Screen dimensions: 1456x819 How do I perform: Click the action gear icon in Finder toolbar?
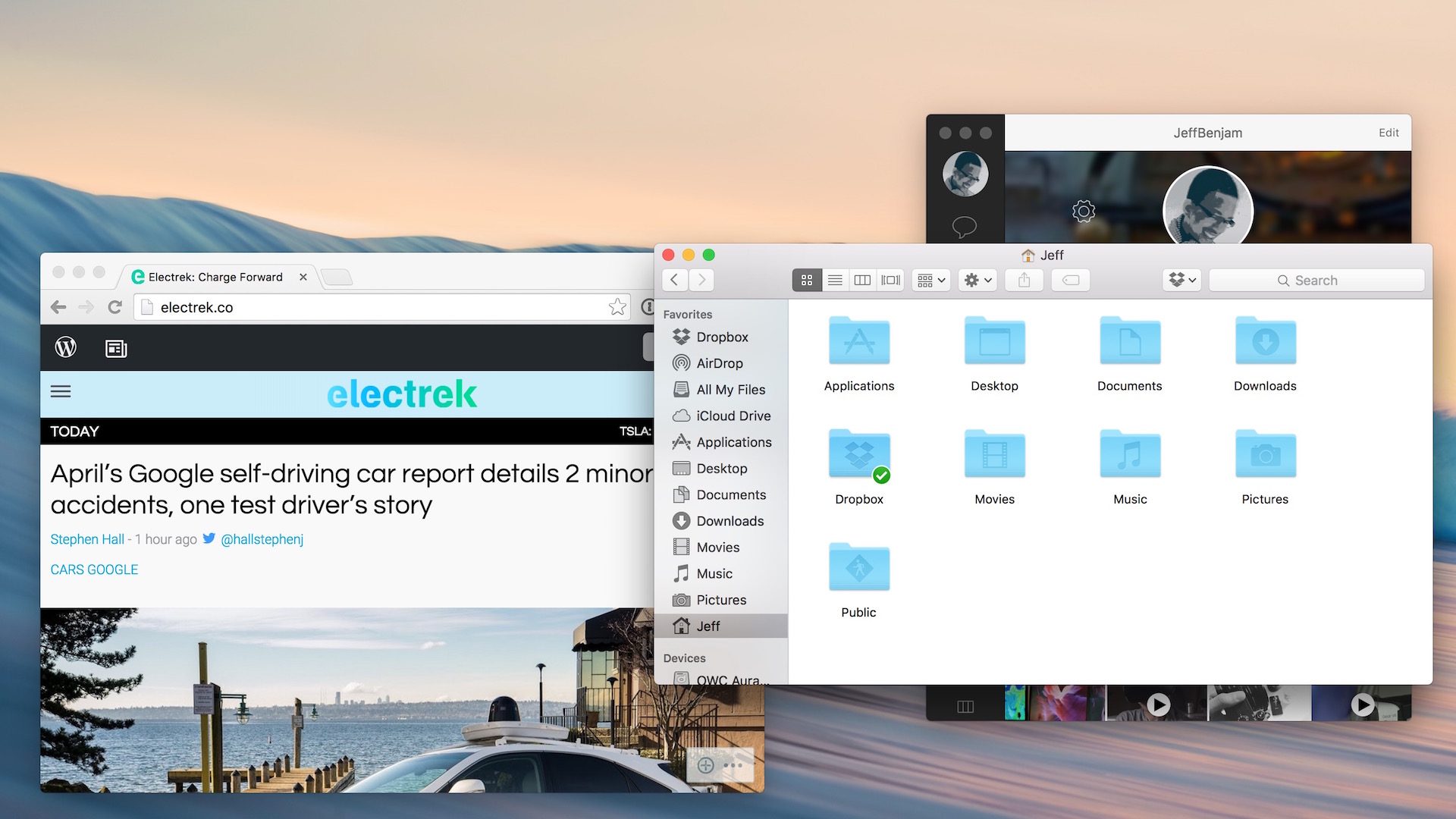pyautogui.click(x=975, y=280)
